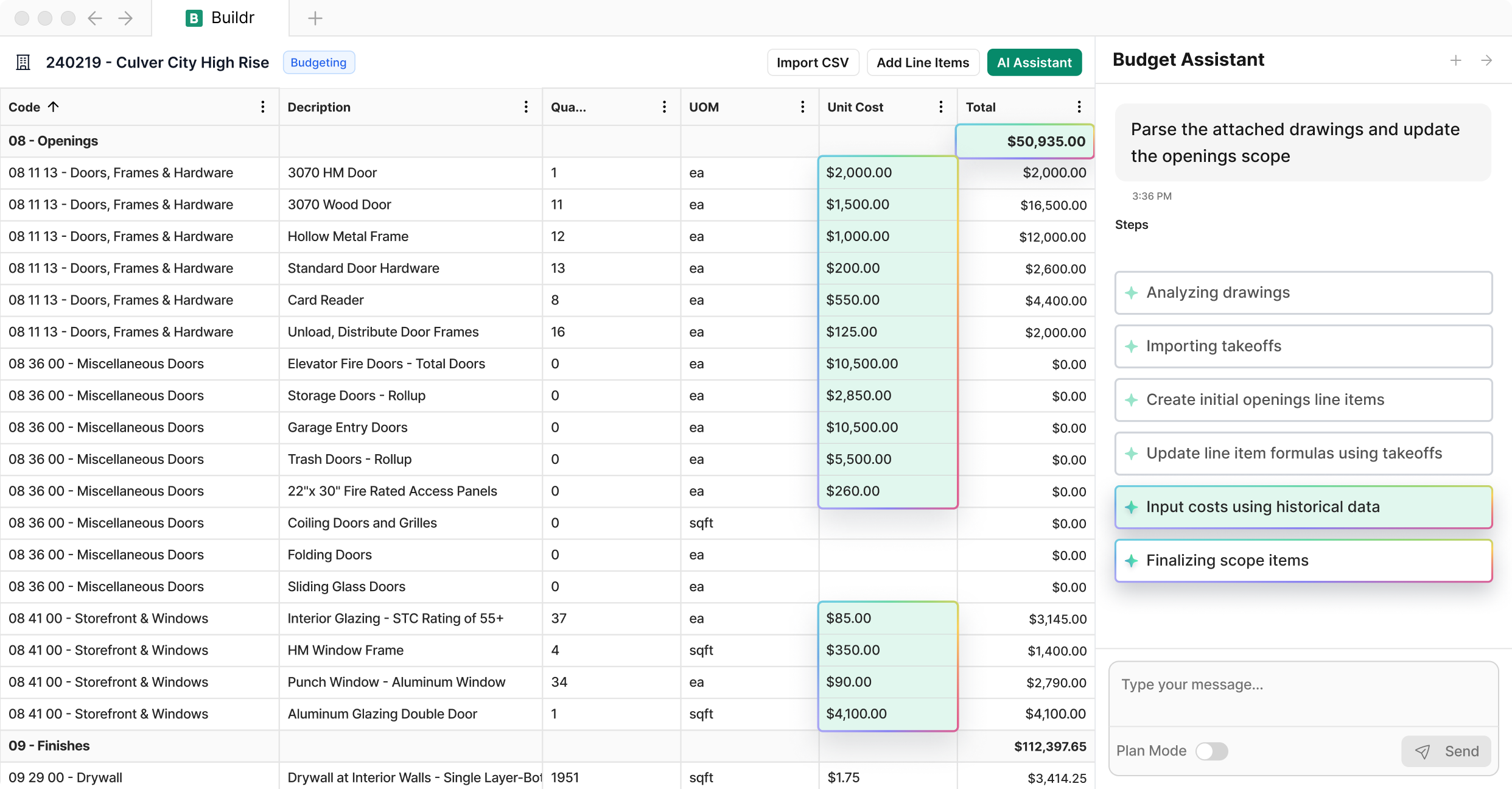The width and height of the screenshot is (1512, 789).
Task: Open the Total column options menu
Action: (1079, 107)
